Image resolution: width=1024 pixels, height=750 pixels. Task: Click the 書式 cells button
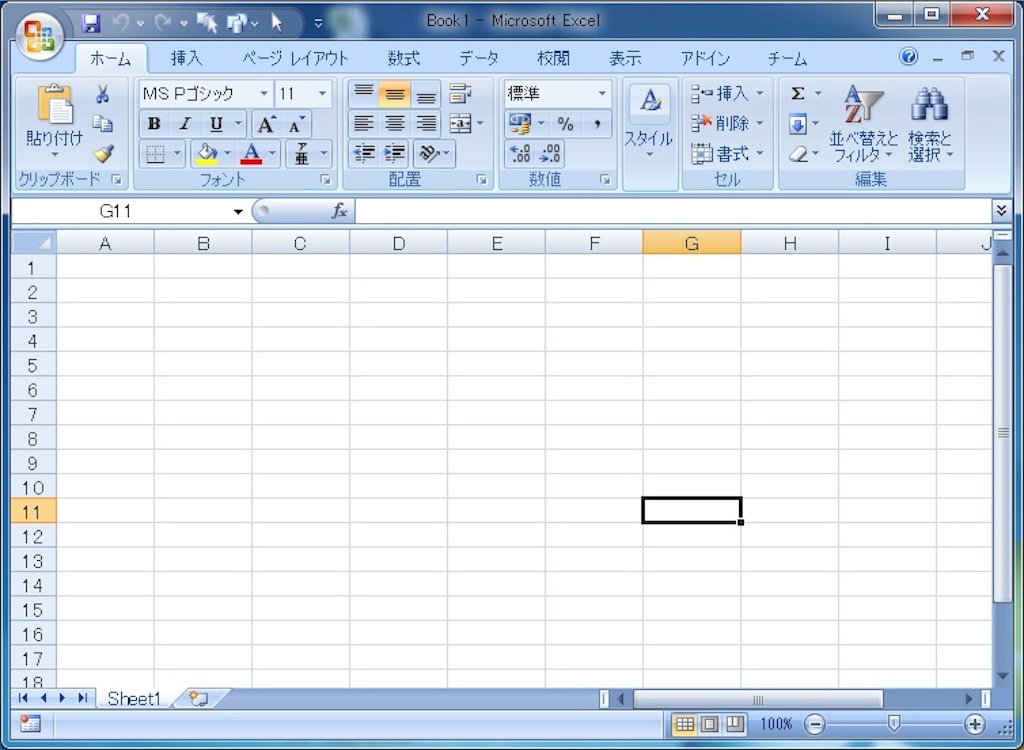pos(726,154)
